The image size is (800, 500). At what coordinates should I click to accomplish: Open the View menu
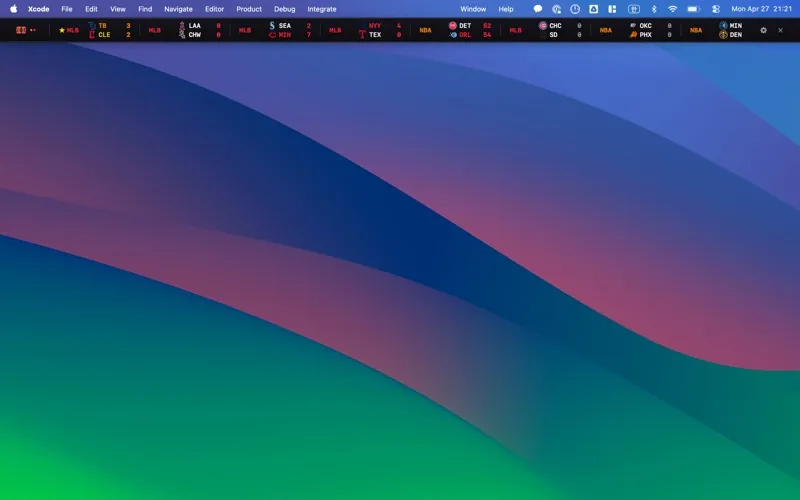118,9
